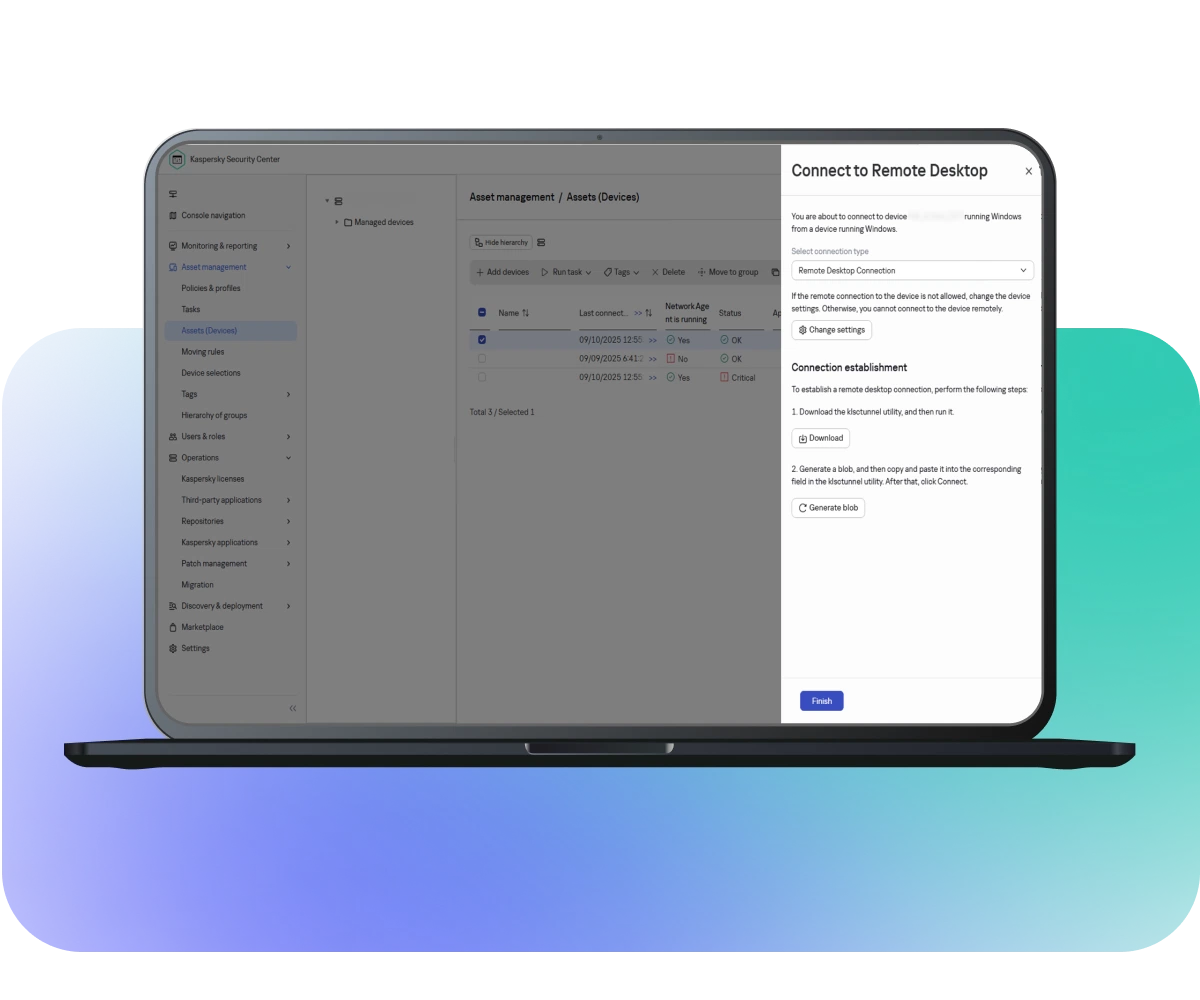This screenshot has width=1200, height=1000.
Task: Select Device selections menu item
Action: click(x=210, y=373)
